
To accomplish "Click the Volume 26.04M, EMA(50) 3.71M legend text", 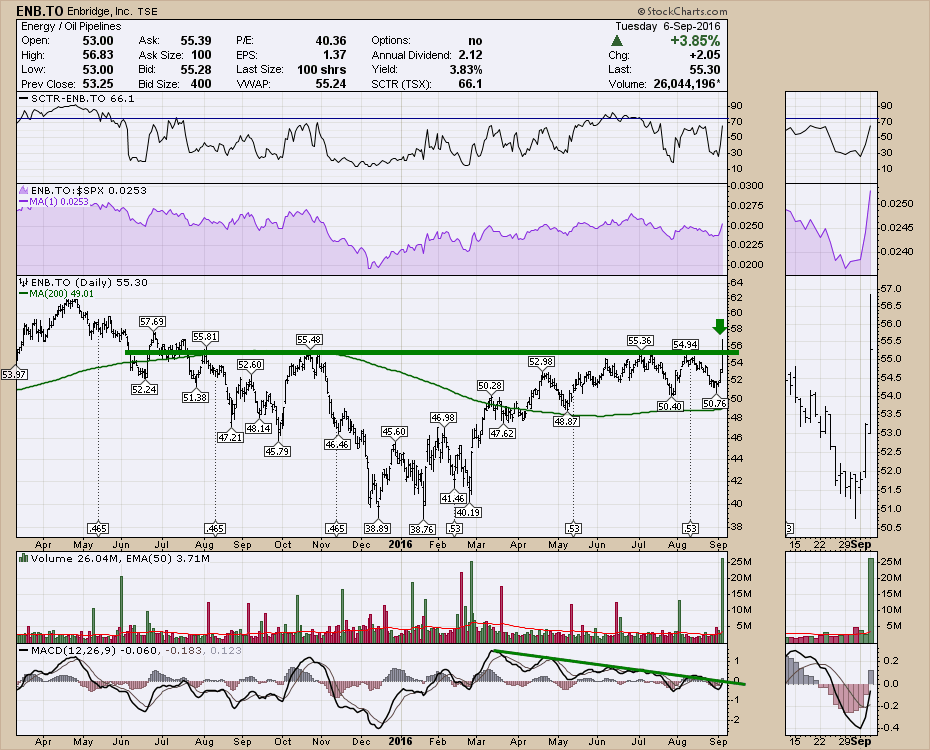I will (120, 558).
